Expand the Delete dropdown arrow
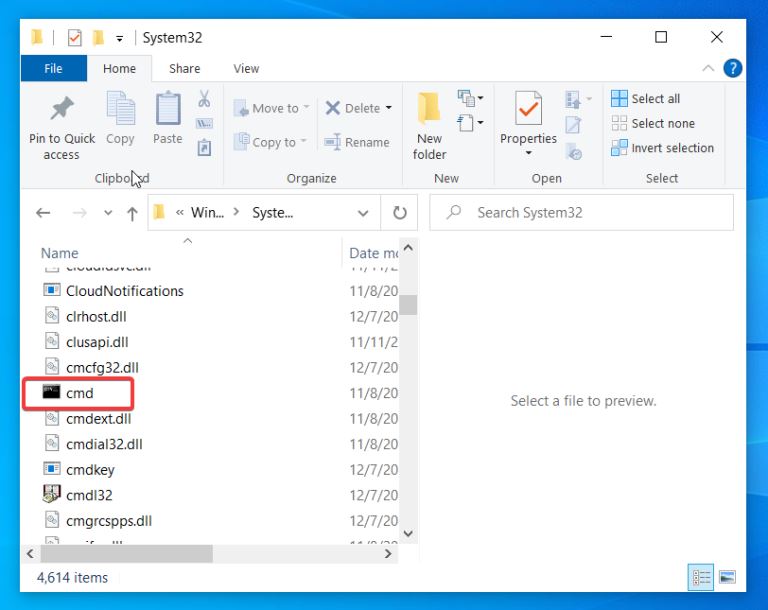Image resolution: width=768 pixels, height=610 pixels. (x=388, y=108)
